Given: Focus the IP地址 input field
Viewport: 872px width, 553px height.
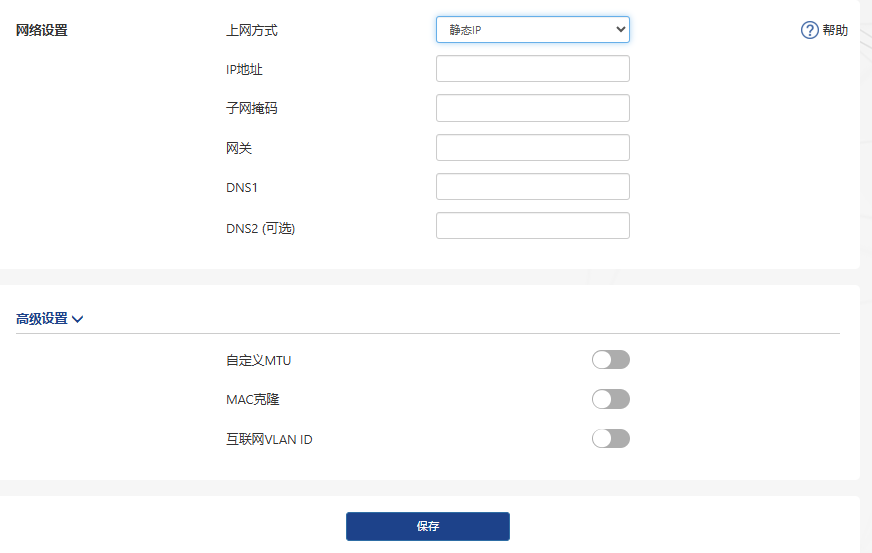Looking at the screenshot, I should (x=532, y=69).
